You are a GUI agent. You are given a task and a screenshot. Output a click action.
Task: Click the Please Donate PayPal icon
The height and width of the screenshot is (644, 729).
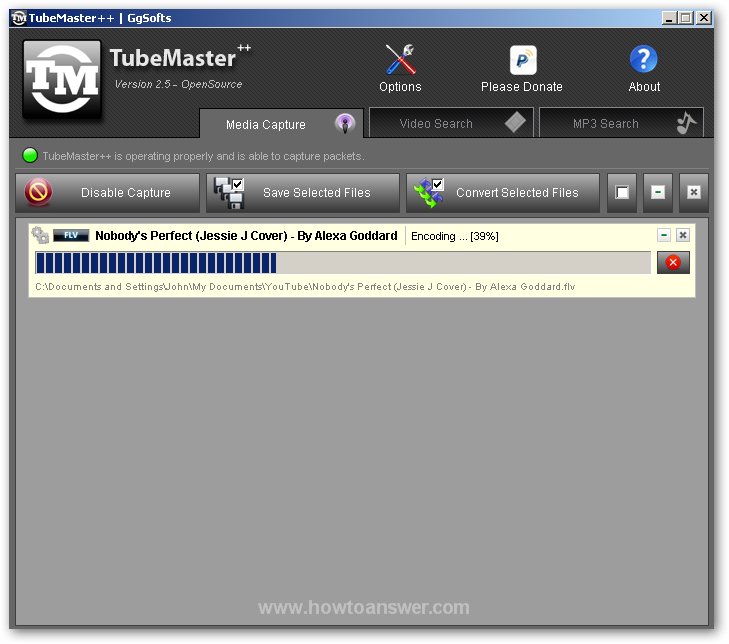[x=523, y=60]
